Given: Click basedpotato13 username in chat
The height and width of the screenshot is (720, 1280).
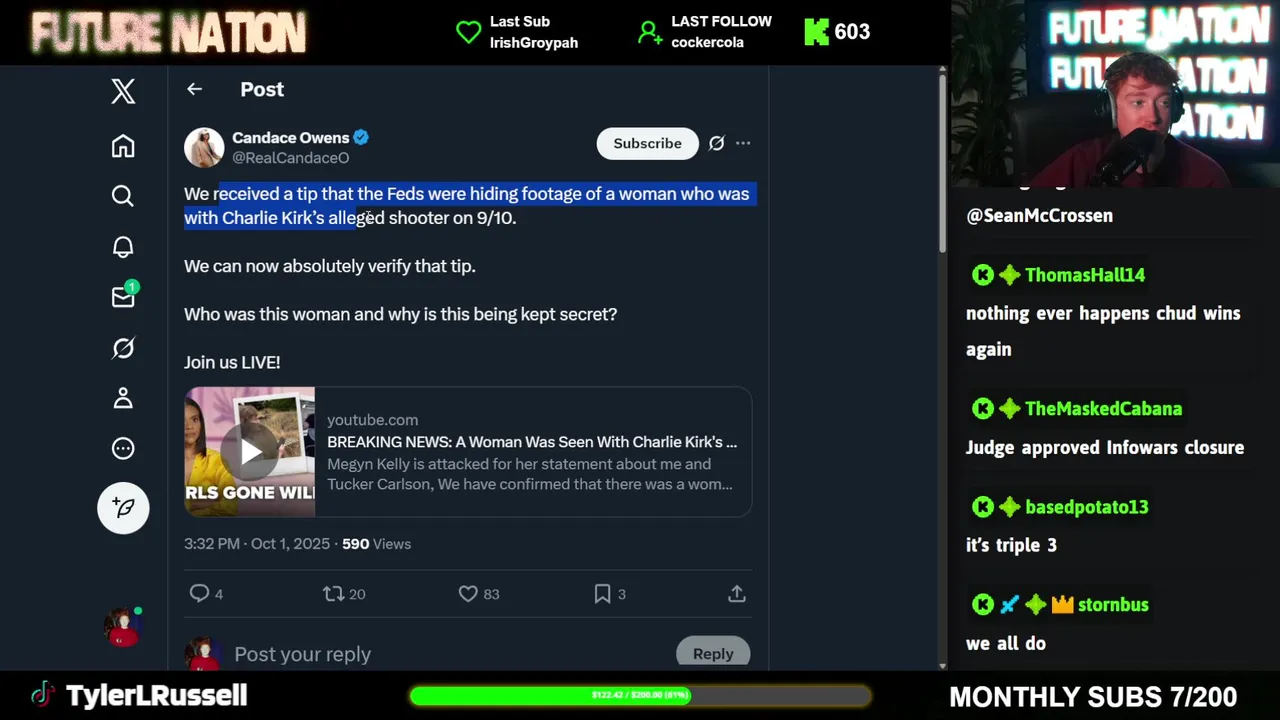Looking at the screenshot, I should [x=1086, y=507].
